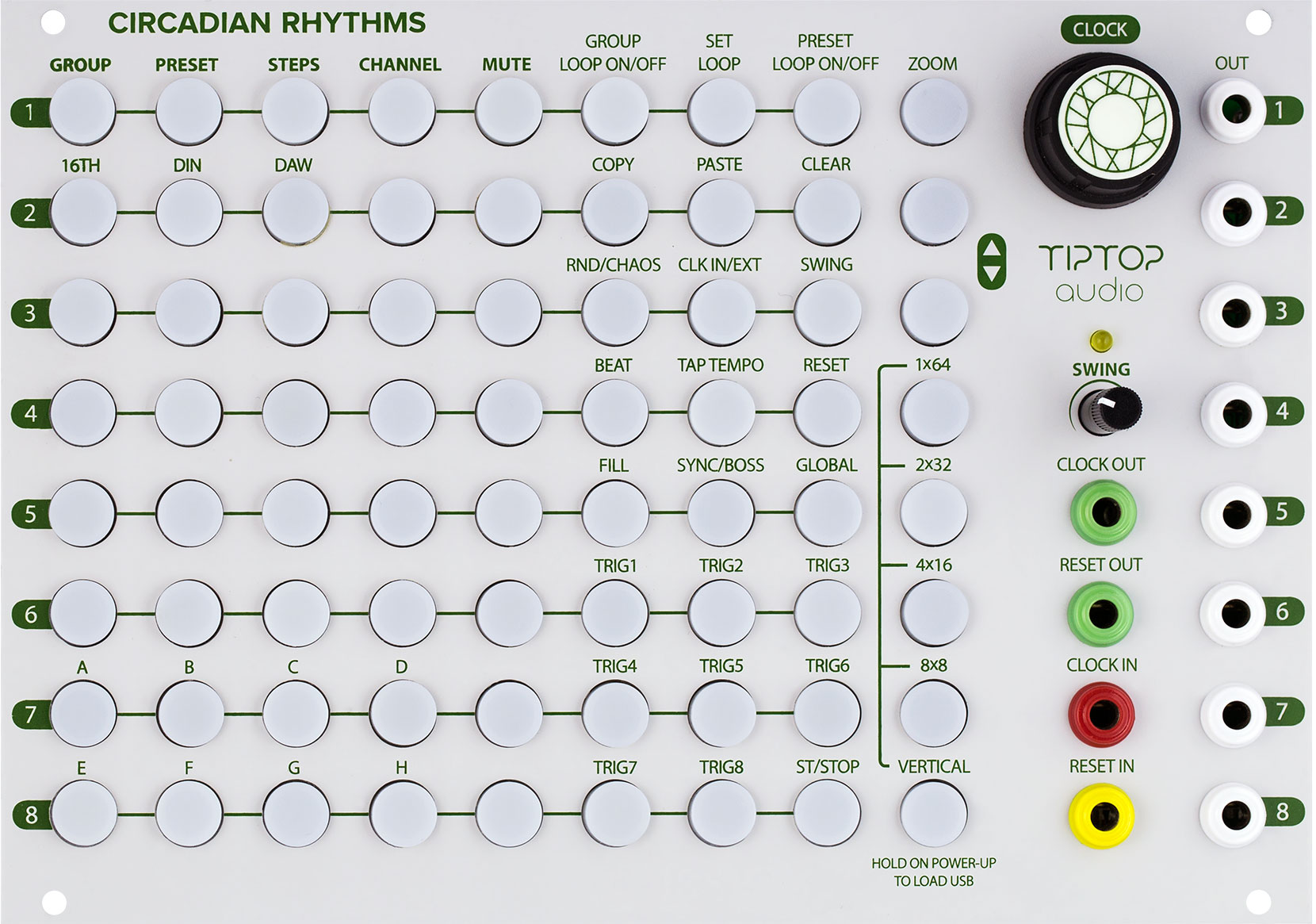Viewport: 1316px width, 924px height.
Task: Select the button labeled C in row 7
Action: point(295,714)
